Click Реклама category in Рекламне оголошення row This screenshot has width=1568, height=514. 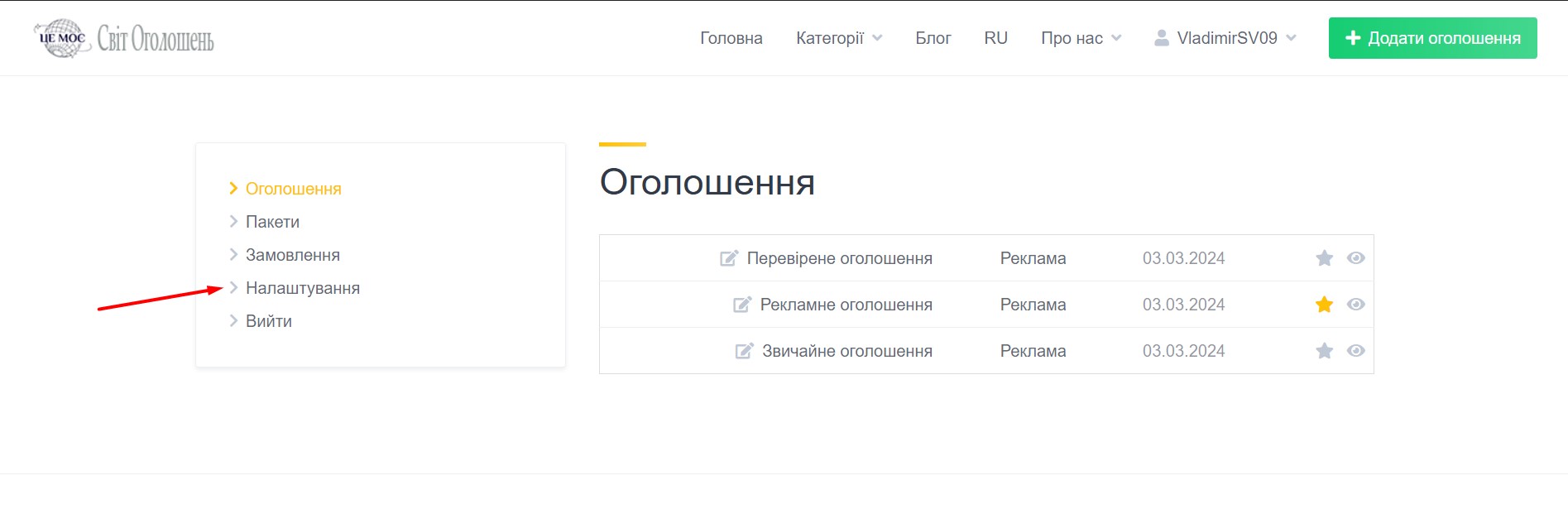(x=1033, y=305)
